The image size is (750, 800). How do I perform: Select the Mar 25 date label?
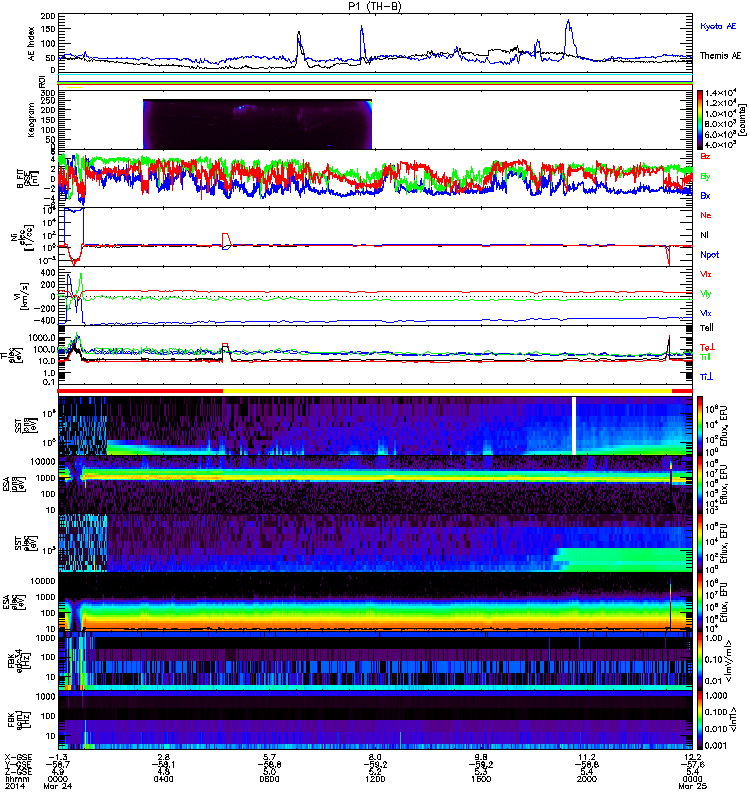(x=692, y=786)
